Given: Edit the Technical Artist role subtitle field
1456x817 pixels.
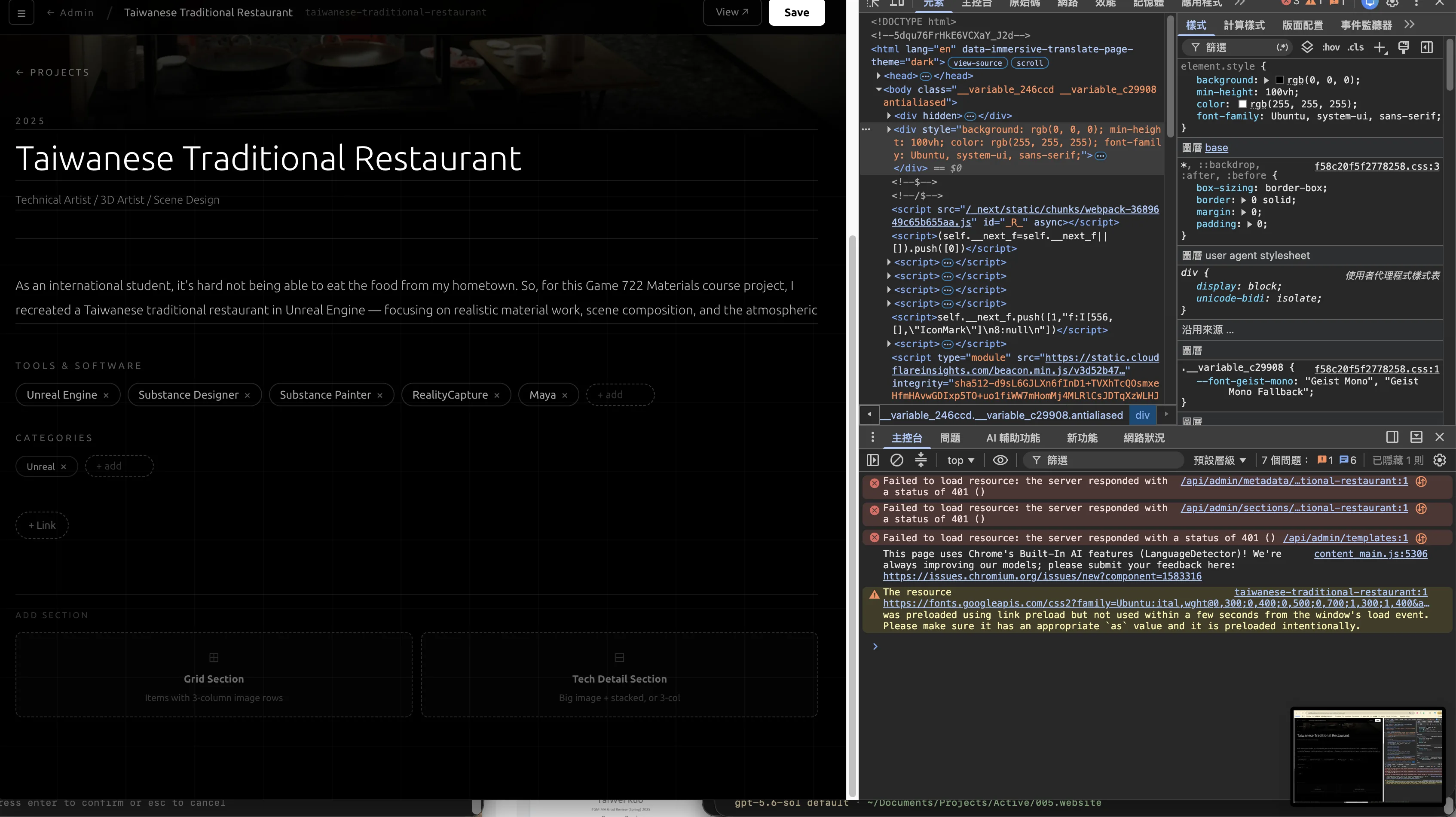Looking at the screenshot, I should point(416,199).
